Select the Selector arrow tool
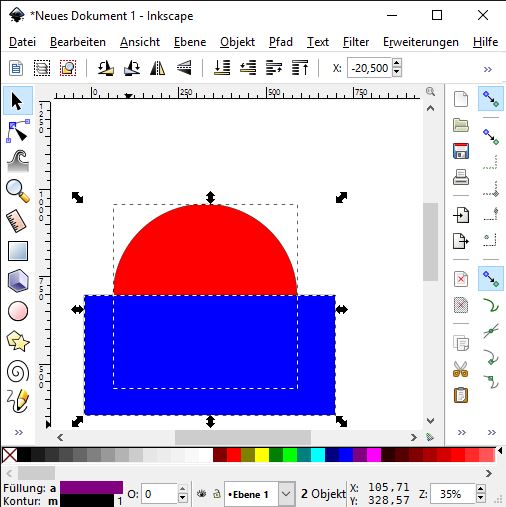This screenshot has height=507, width=506. point(18,101)
